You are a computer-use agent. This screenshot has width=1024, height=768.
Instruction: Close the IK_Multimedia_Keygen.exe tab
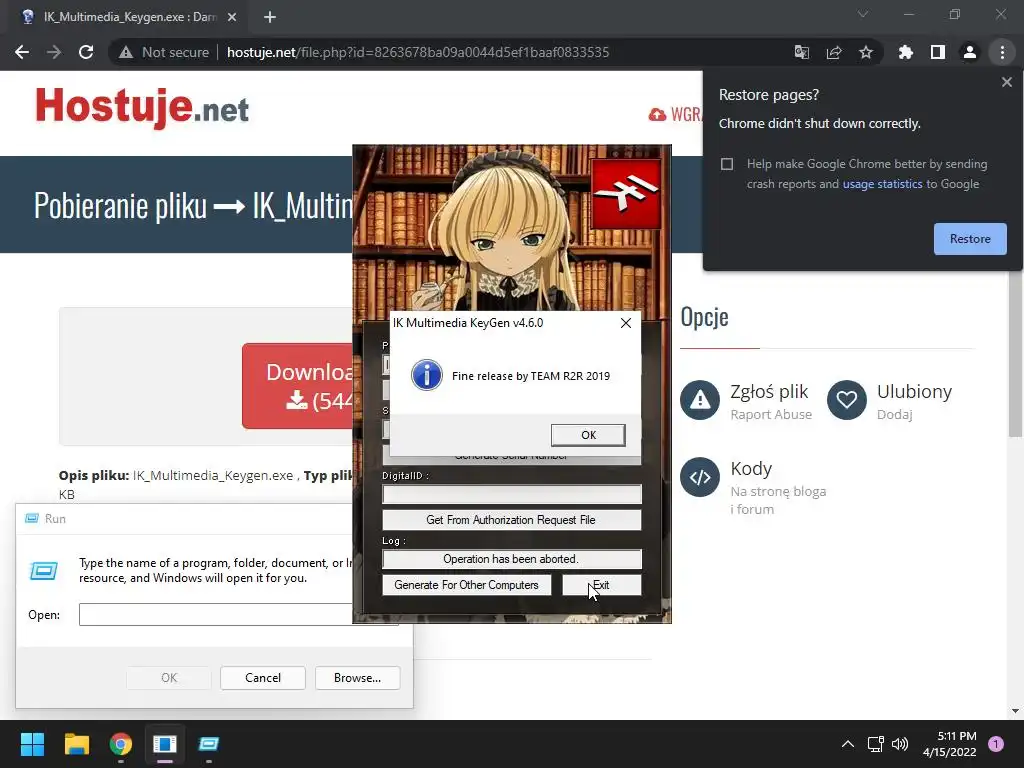click(x=232, y=17)
